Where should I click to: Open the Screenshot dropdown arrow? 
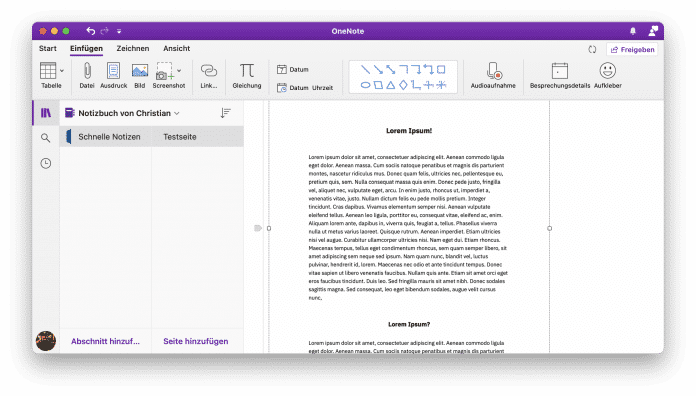(179, 71)
